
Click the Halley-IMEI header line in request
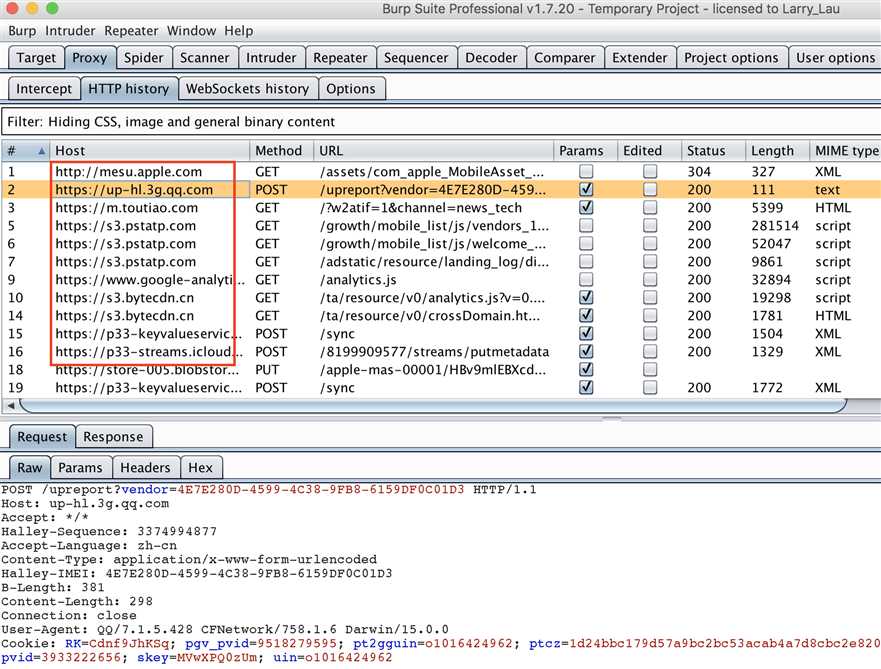[197, 574]
